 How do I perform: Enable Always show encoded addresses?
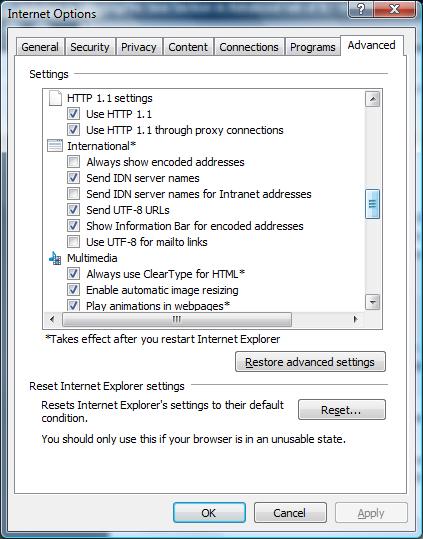[74, 162]
